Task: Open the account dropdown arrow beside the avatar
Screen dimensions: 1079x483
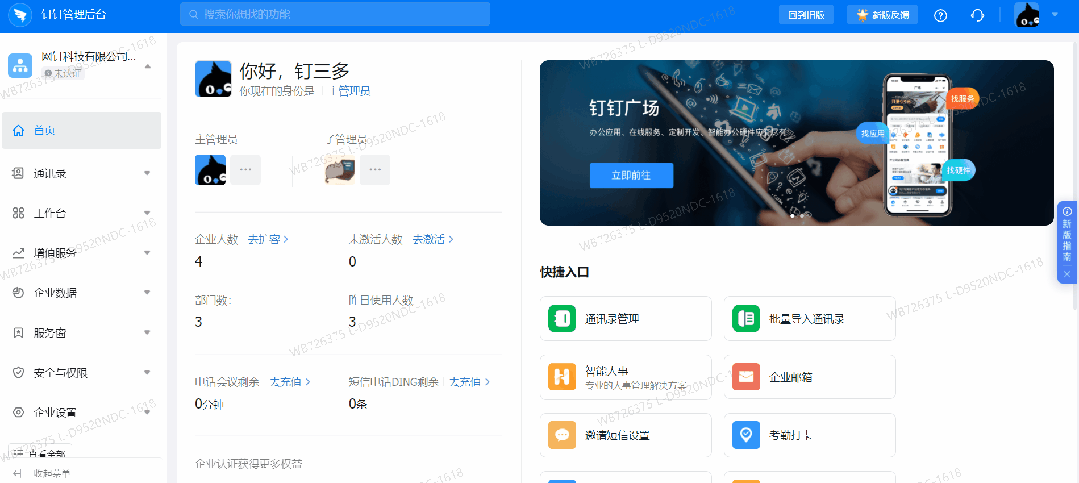Action: click(x=1055, y=14)
